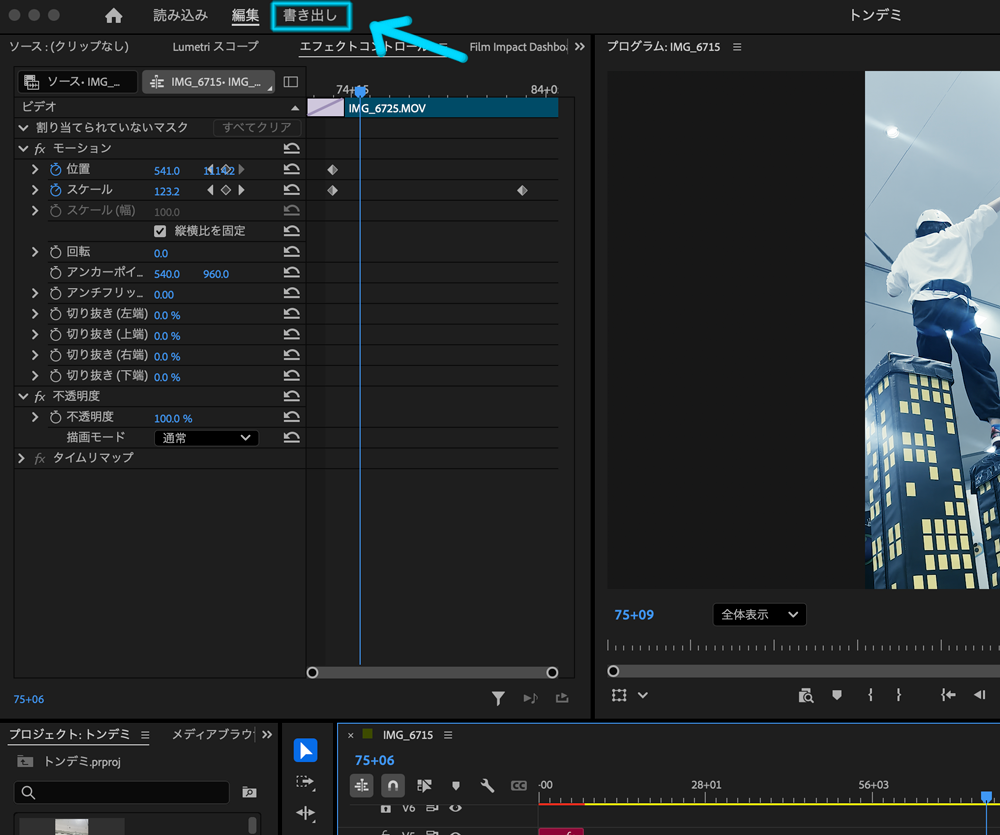Click the captions CC icon in timeline toolbar
1000x835 pixels.
(x=518, y=786)
